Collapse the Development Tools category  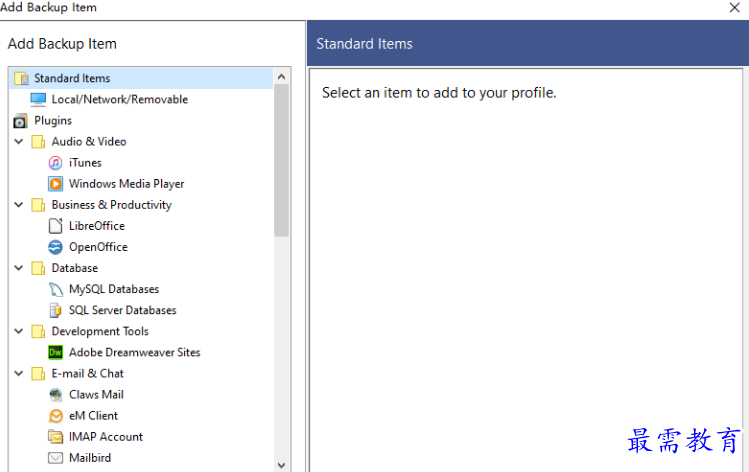pos(19,331)
